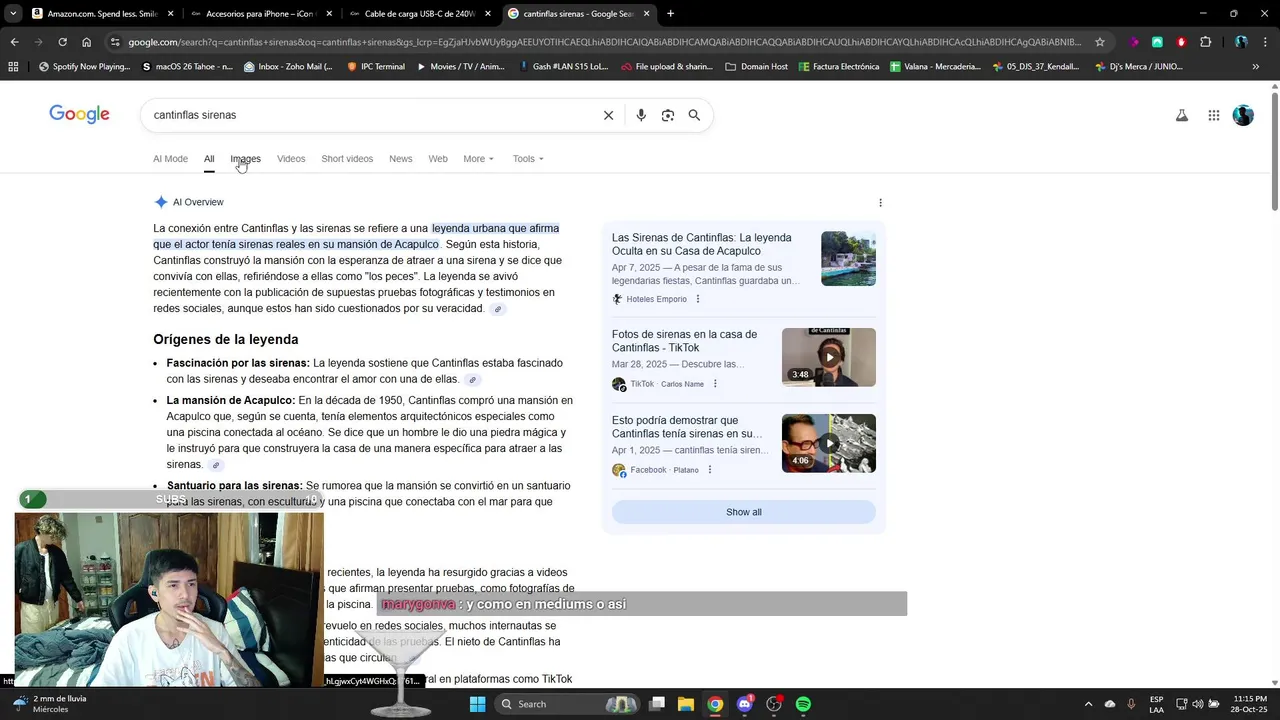The width and height of the screenshot is (1280, 720).
Task: Open Fotos de sirenas TikTok link
Action: (684, 341)
